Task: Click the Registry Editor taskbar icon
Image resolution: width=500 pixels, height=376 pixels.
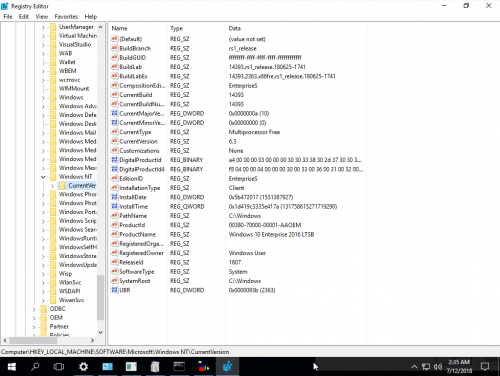Action: [x=228, y=367]
